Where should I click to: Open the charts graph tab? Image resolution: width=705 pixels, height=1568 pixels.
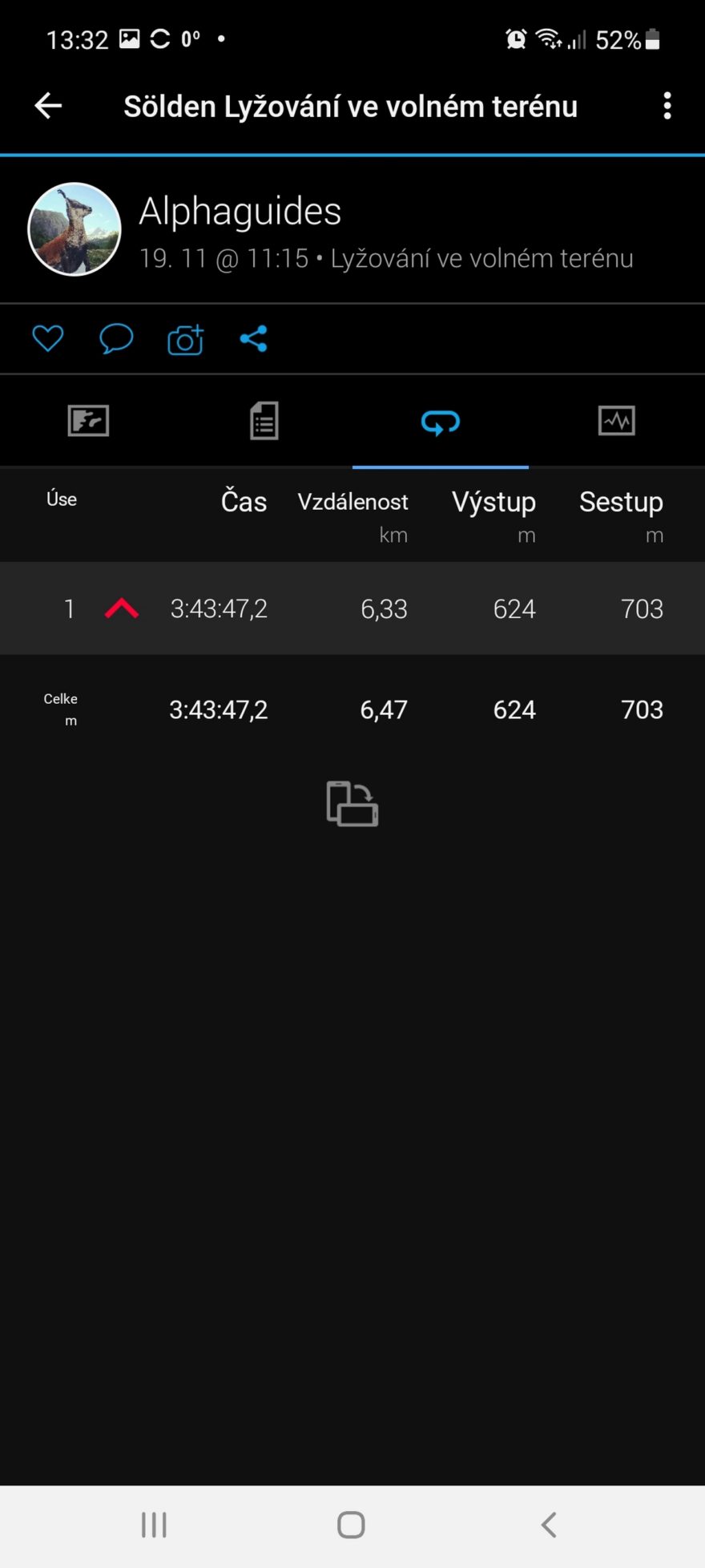tap(617, 421)
